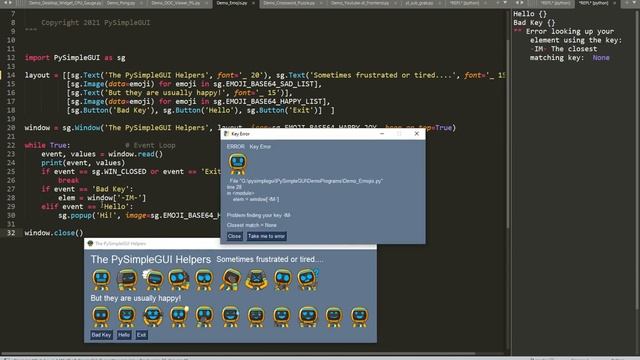Image resolution: width=640 pixels, height=360 pixels.
Task: Select seventh emoji in the happy row
Action: coord(256,317)
